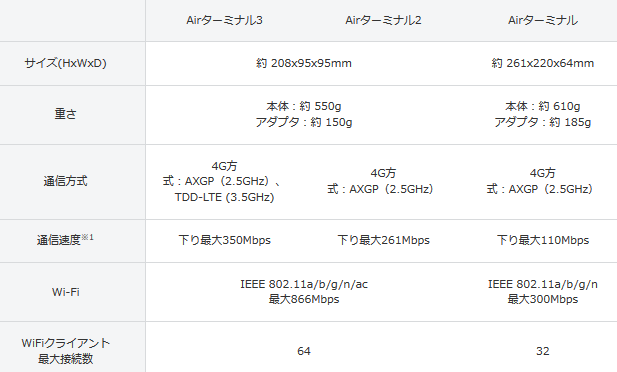This screenshot has height=372, width=617.
Task: Select the Airターミナル2 column header
Action: tap(383, 20)
